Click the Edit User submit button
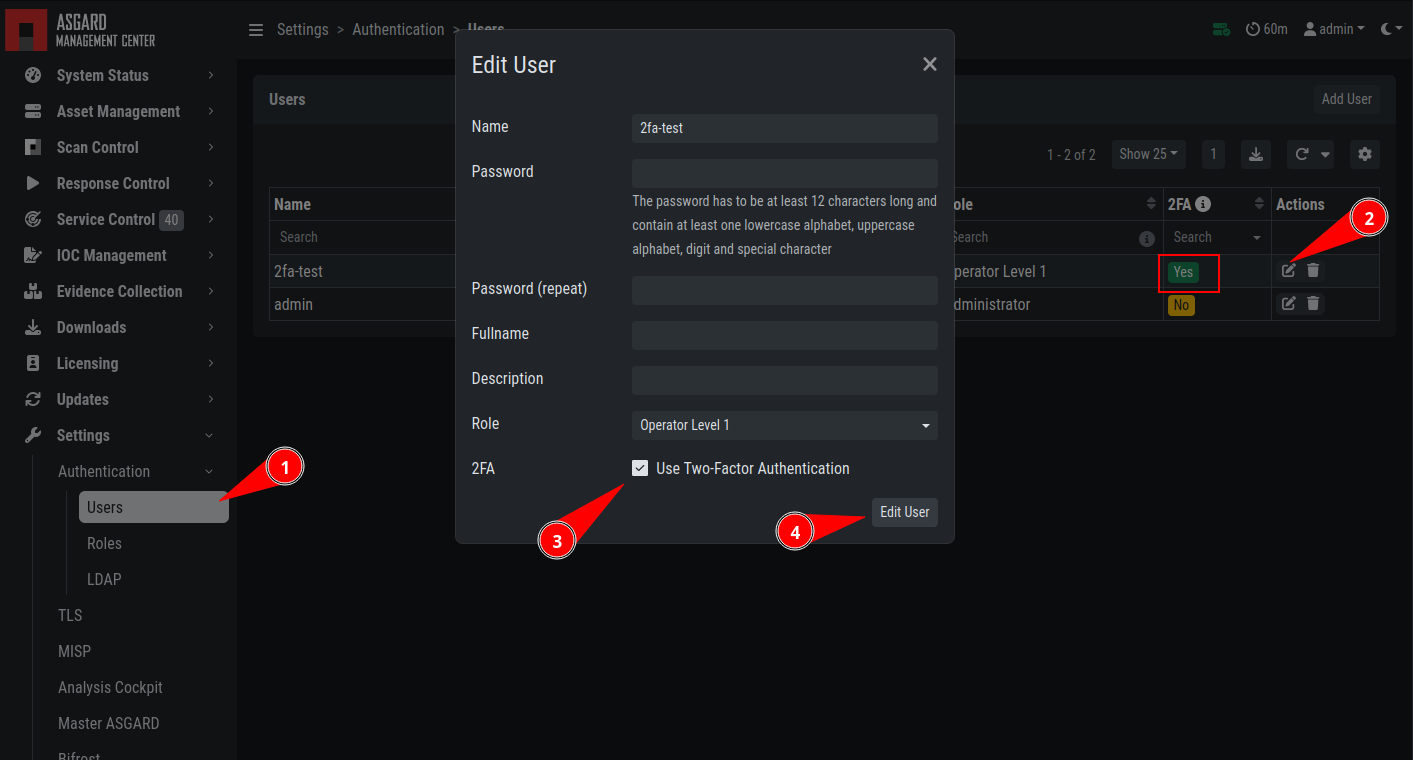Screen dimensions: 1413x760 point(904,512)
